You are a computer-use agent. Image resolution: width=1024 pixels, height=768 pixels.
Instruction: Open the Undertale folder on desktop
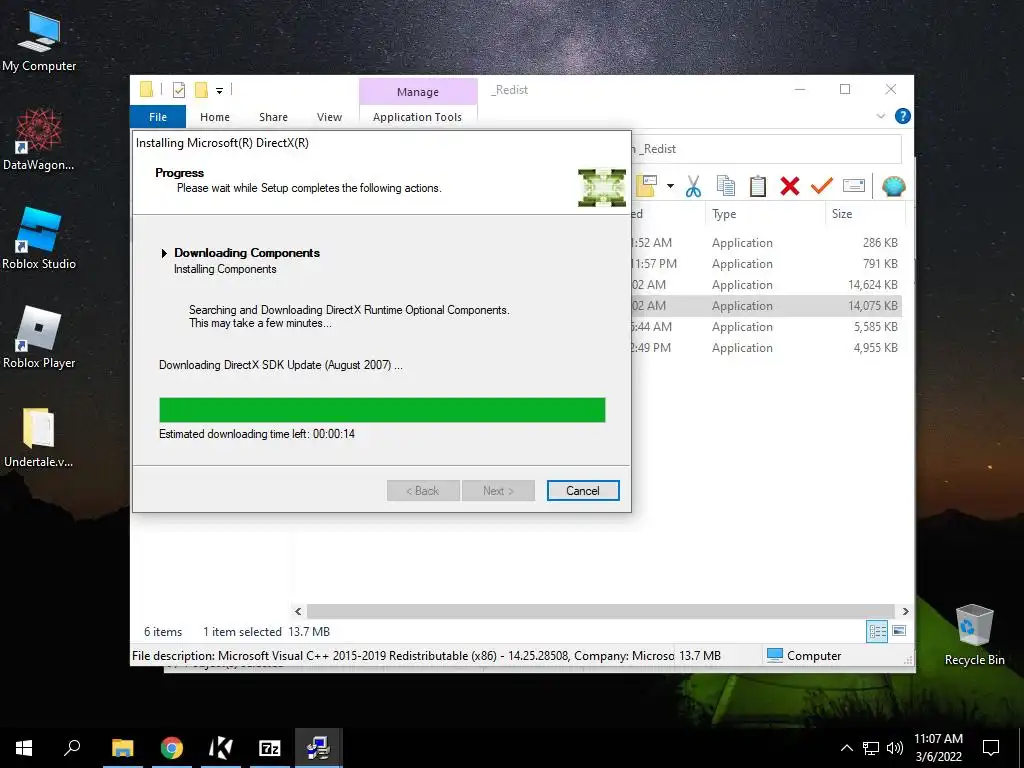pyautogui.click(x=39, y=437)
